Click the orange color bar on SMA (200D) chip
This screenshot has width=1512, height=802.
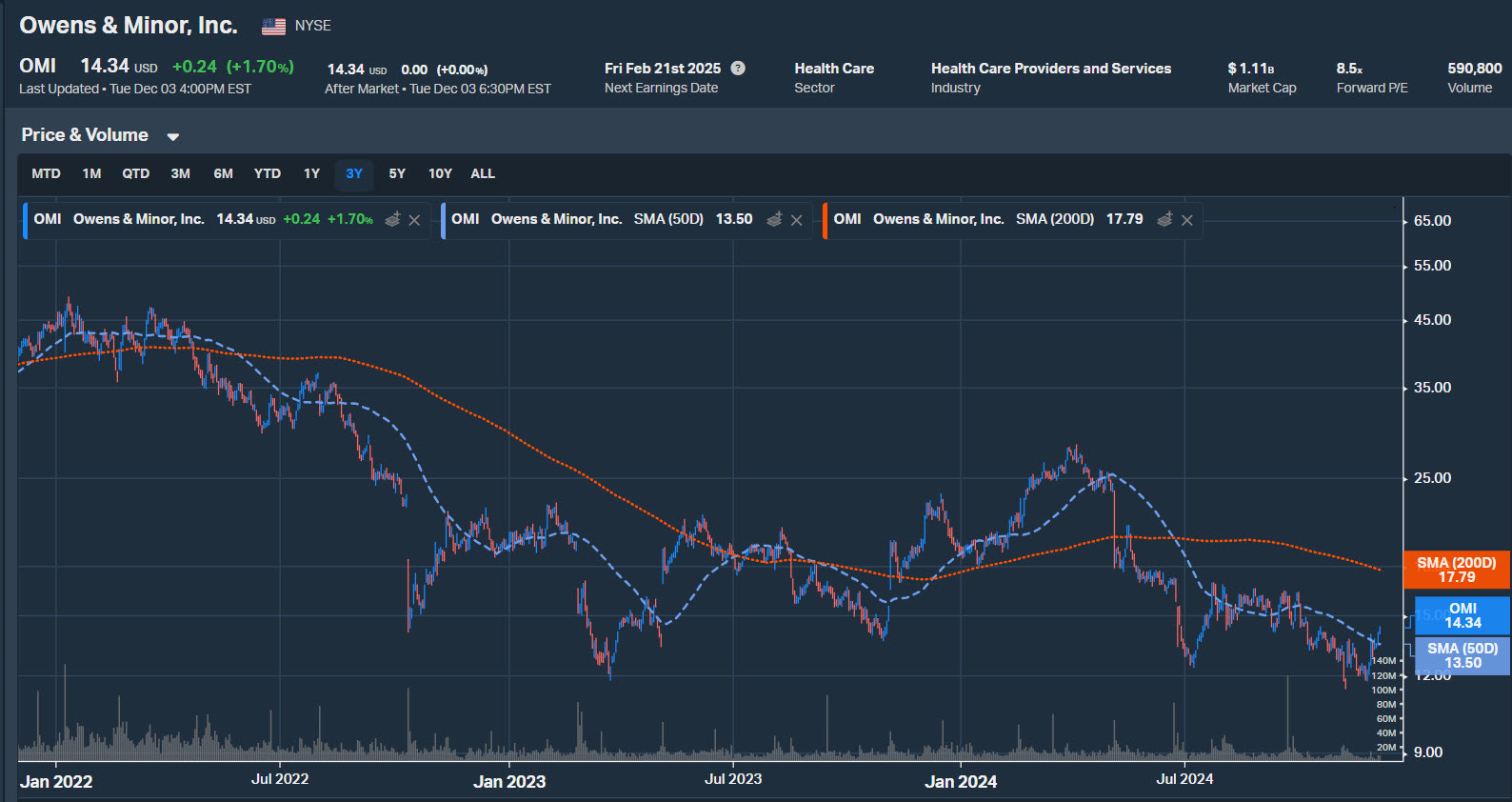click(826, 220)
